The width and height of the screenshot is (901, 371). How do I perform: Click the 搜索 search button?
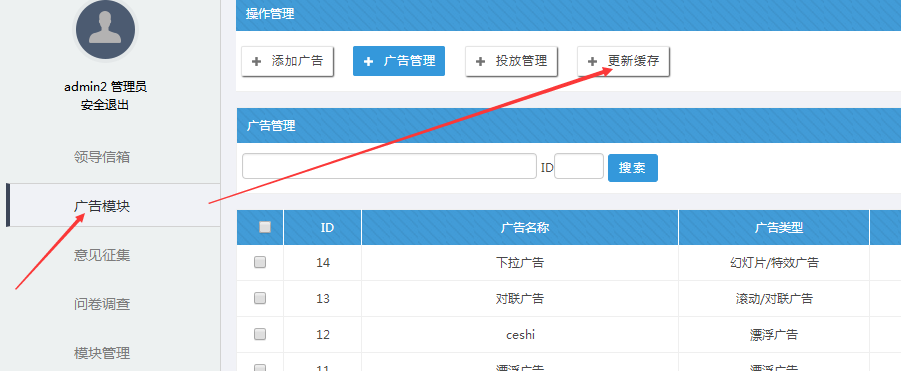click(633, 168)
